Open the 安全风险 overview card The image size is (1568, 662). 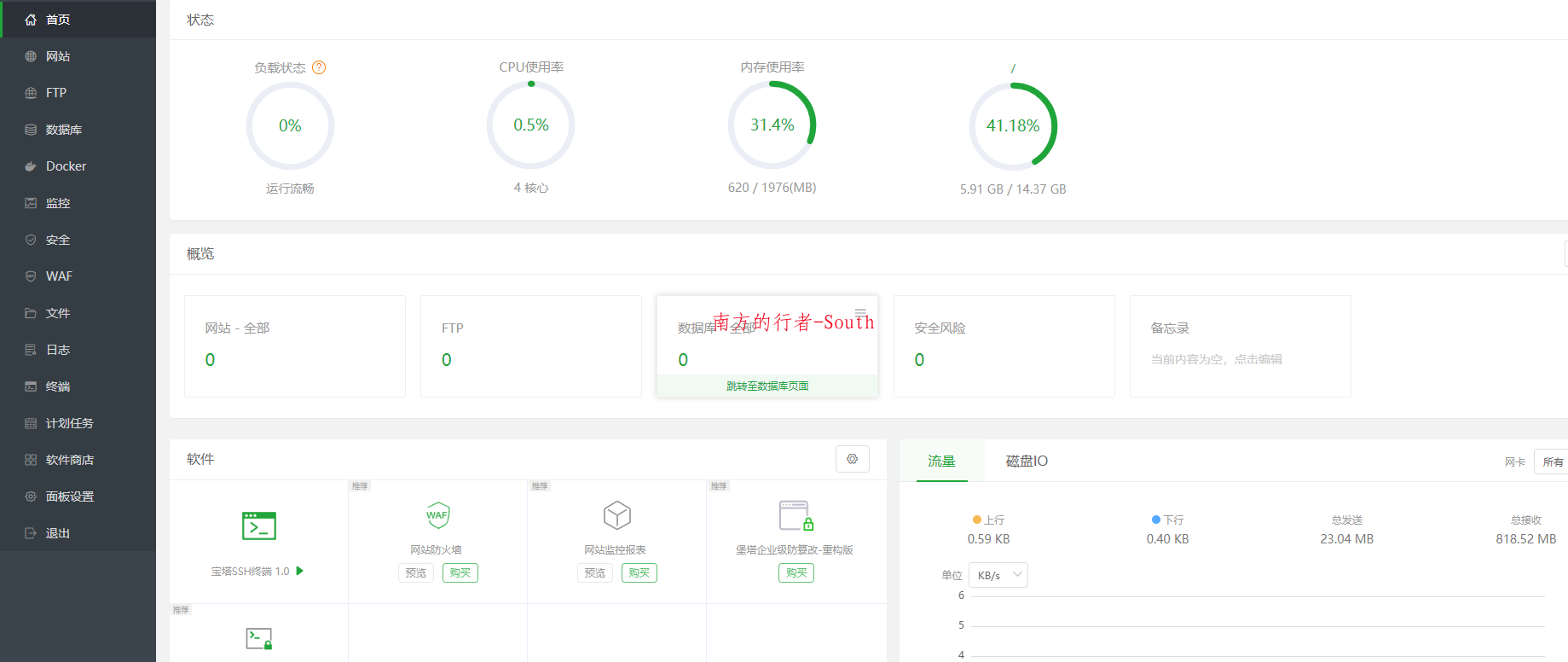(x=1004, y=346)
